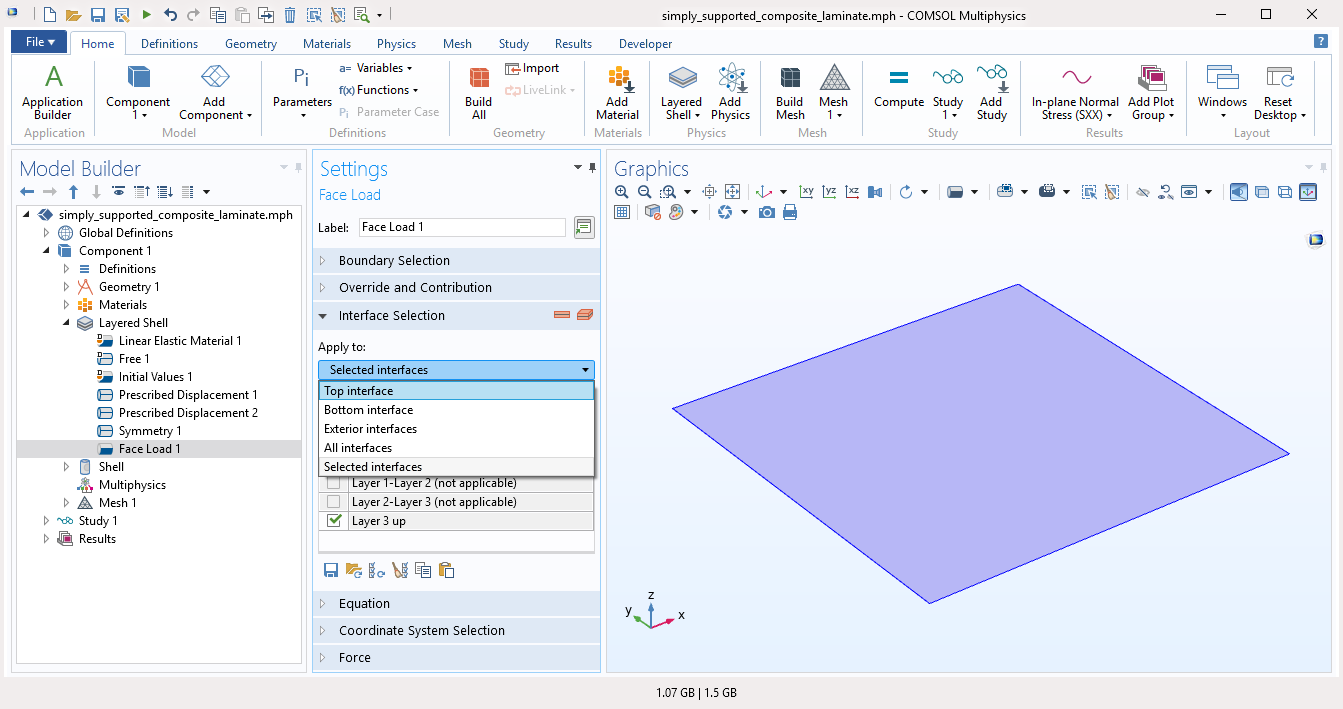Click Add Physics in the ribbon
Viewport: 1343px width, 709px height.
[731, 92]
